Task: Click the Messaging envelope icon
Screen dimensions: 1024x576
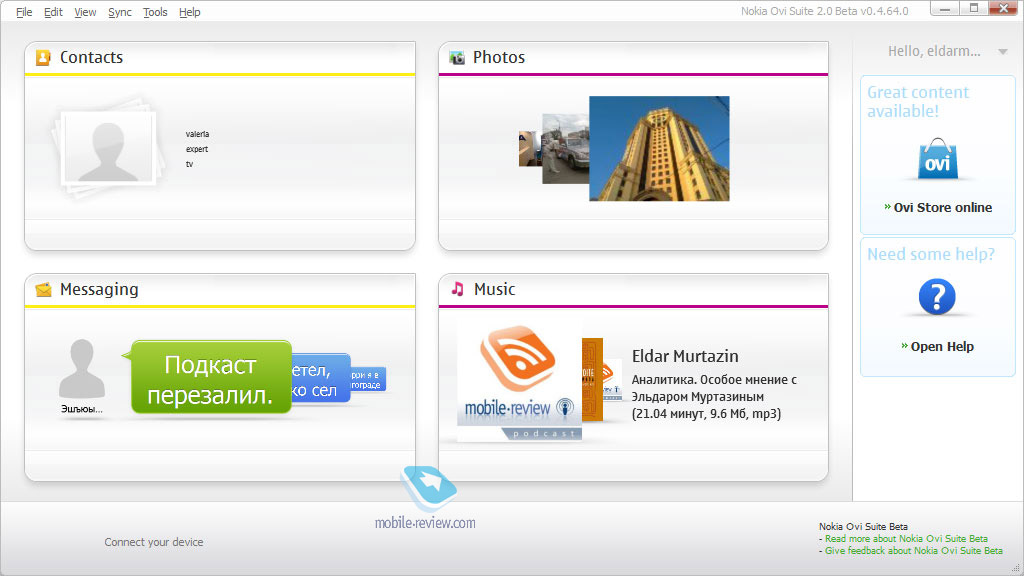Action: [44, 289]
